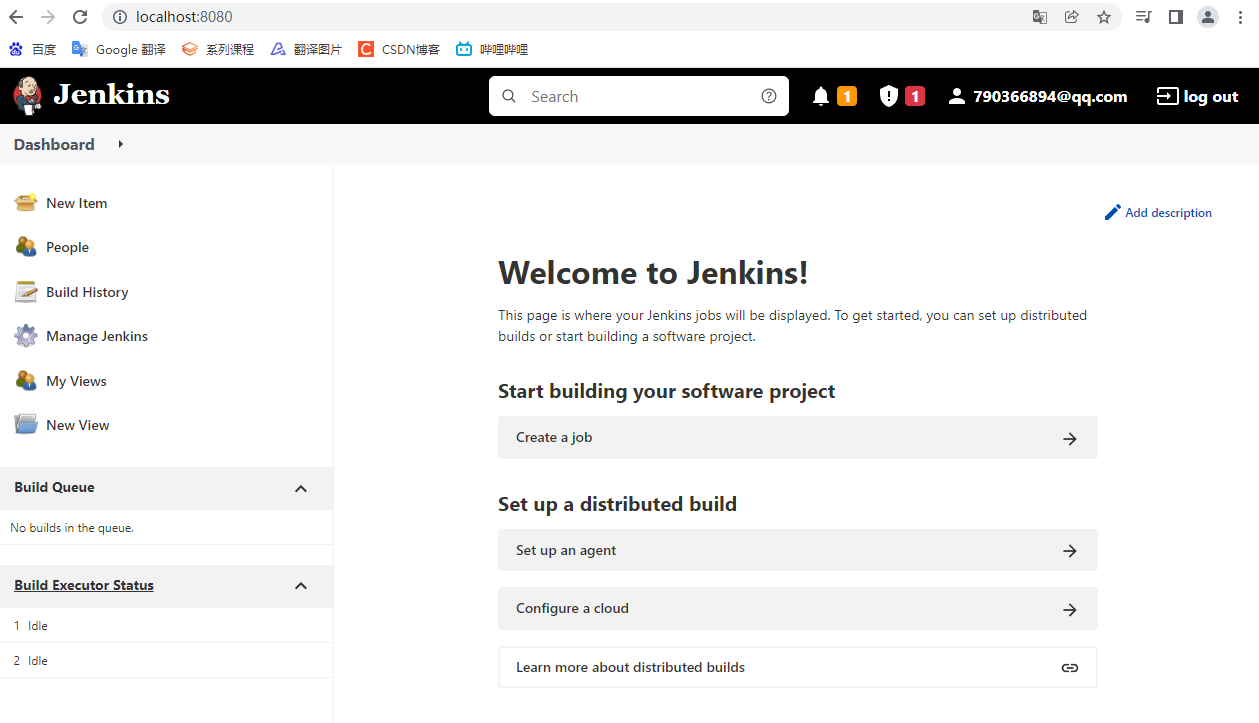This screenshot has height=723, width=1259.
Task: Click the log out door icon
Action: [x=1167, y=96]
